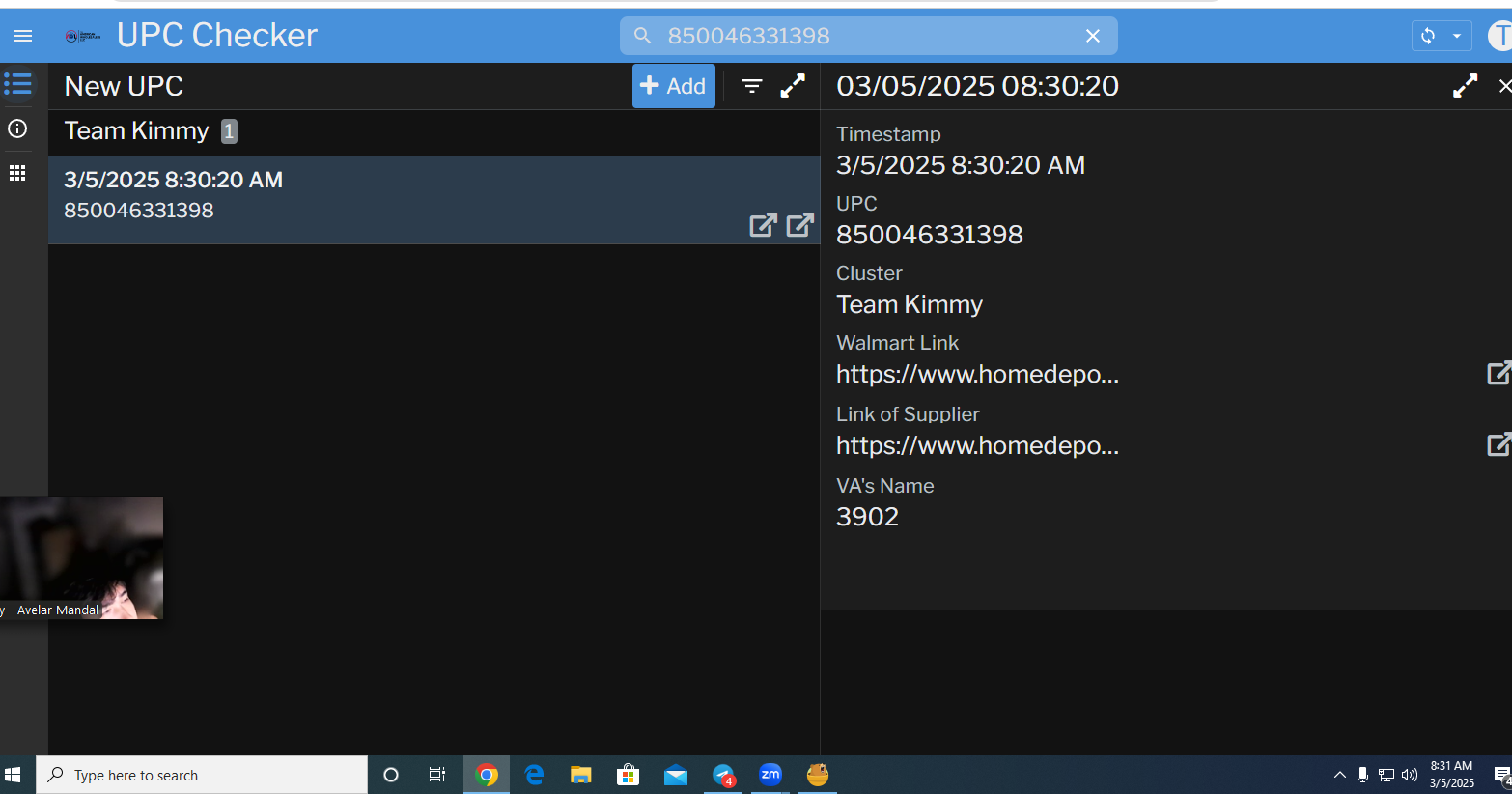Launch the Walmart Link external icon
Image resolution: width=1512 pixels, height=794 pixels.
(x=1498, y=373)
